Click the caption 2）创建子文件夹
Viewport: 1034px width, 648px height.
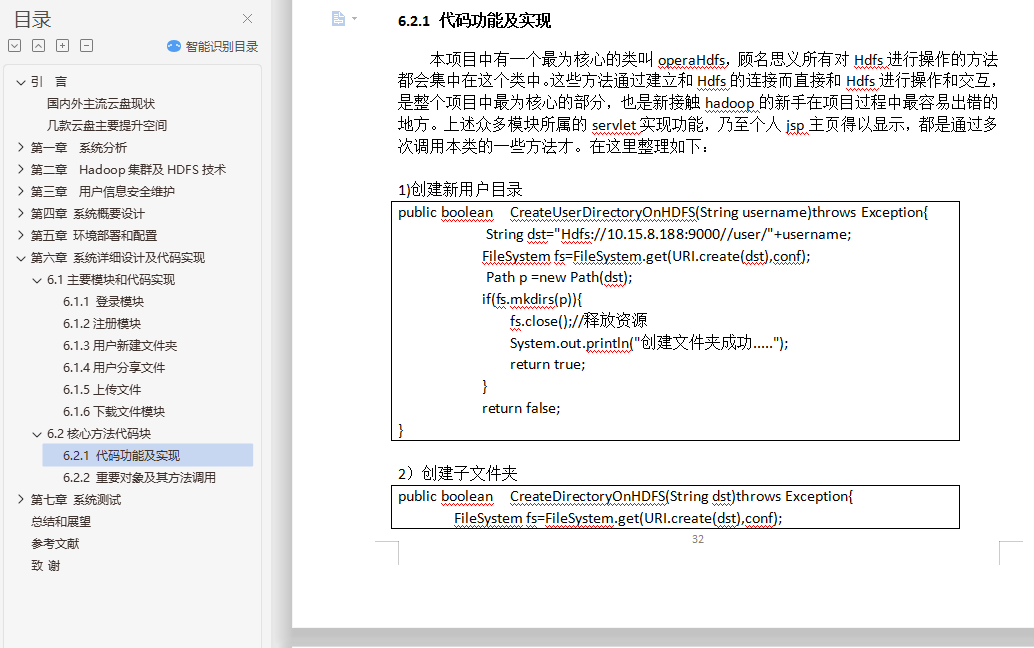point(458,473)
